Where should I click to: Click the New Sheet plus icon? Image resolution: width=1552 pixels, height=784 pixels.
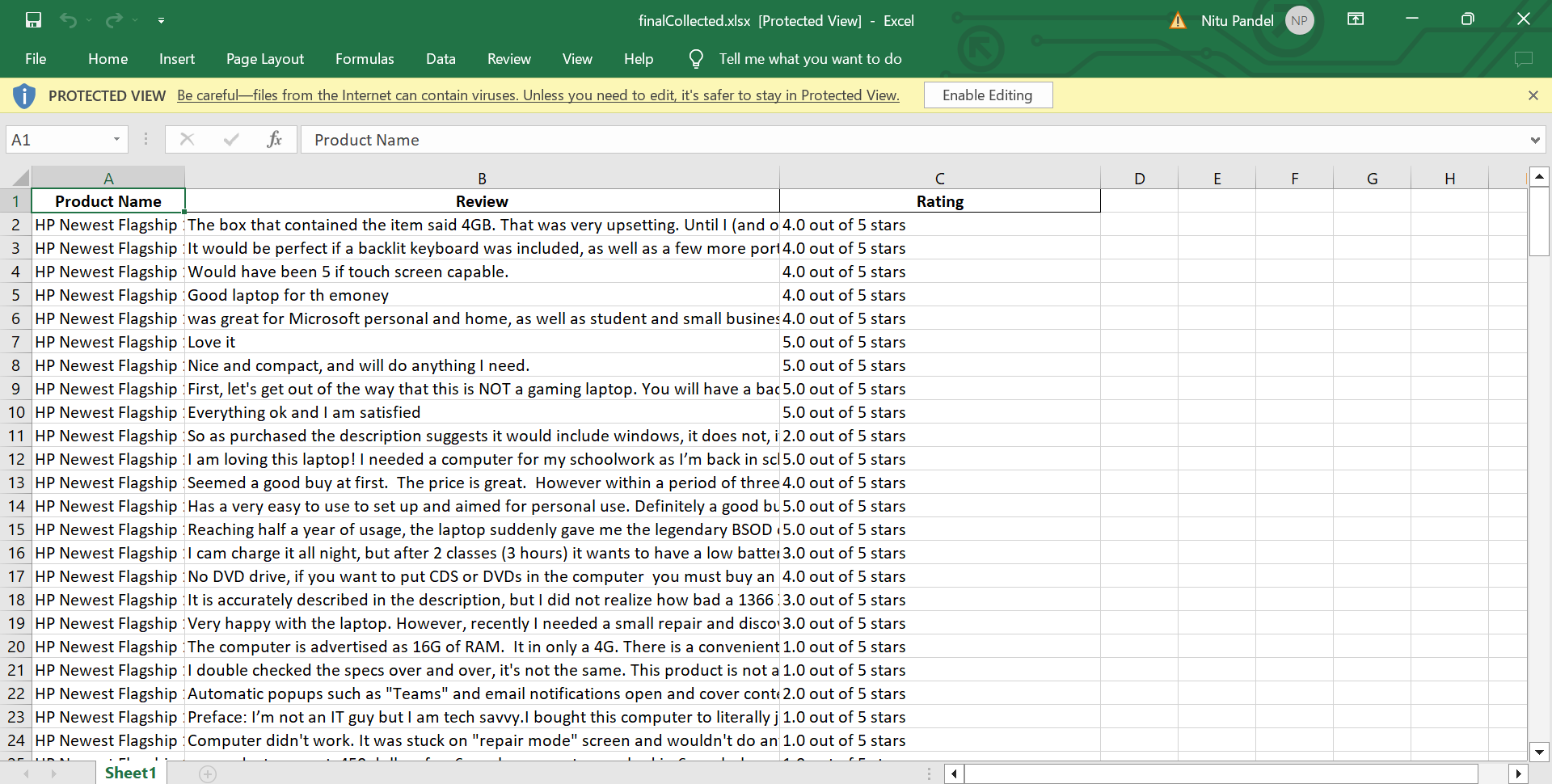(x=208, y=773)
